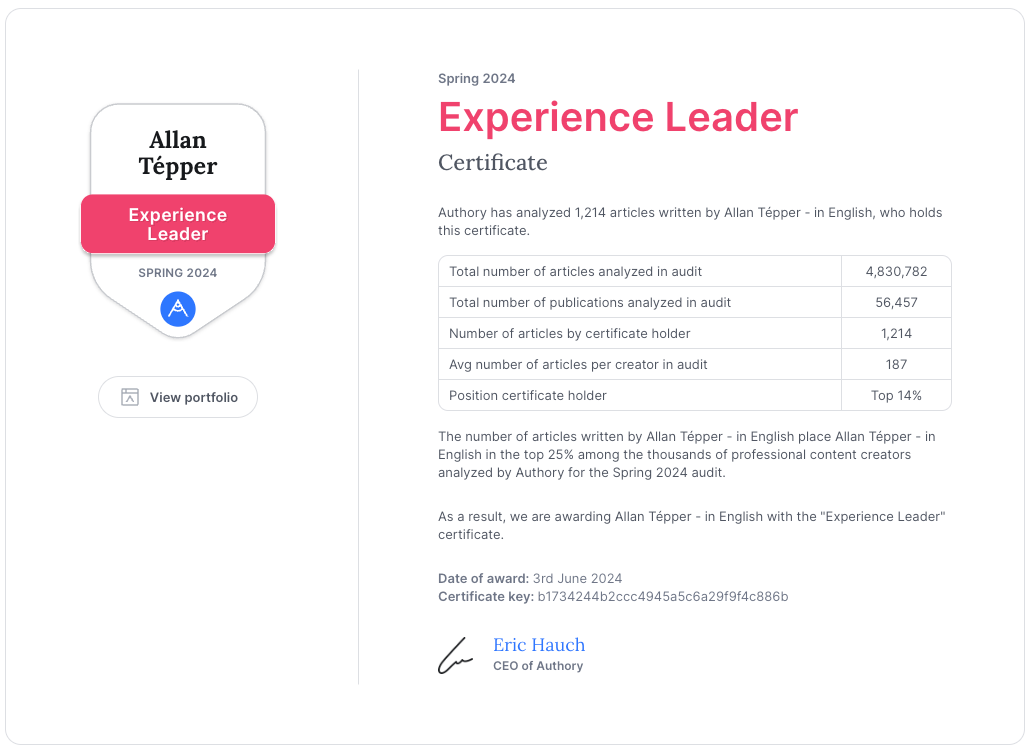This screenshot has height=755, width=1033.
Task: Open the View portfolio button
Action: (178, 397)
